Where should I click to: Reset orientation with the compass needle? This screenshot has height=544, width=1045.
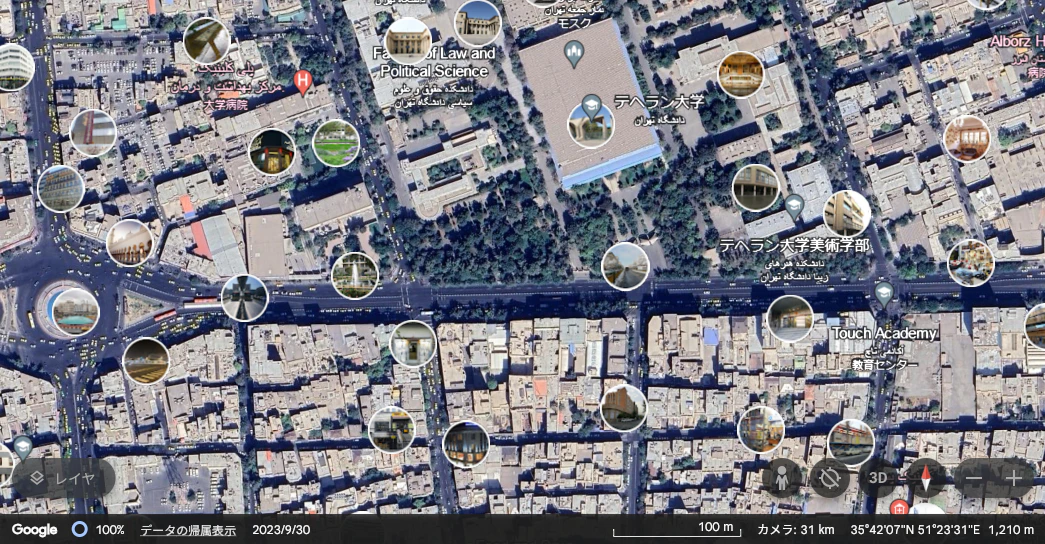tap(925, 478)
